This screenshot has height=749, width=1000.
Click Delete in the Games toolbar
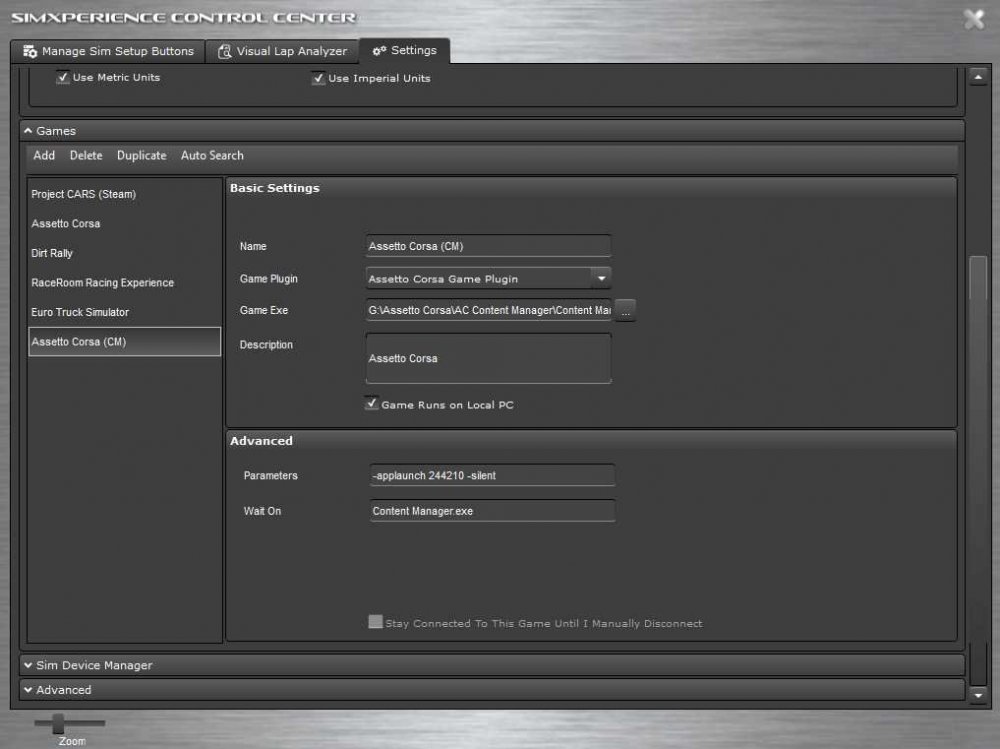pos(86,156)
